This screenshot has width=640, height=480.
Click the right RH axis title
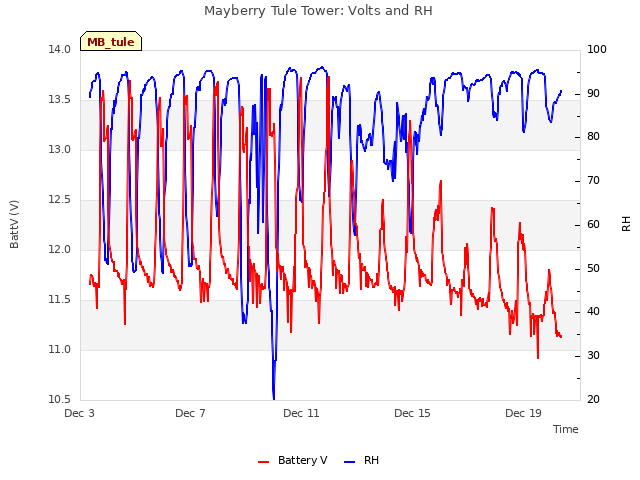(626, 224)
